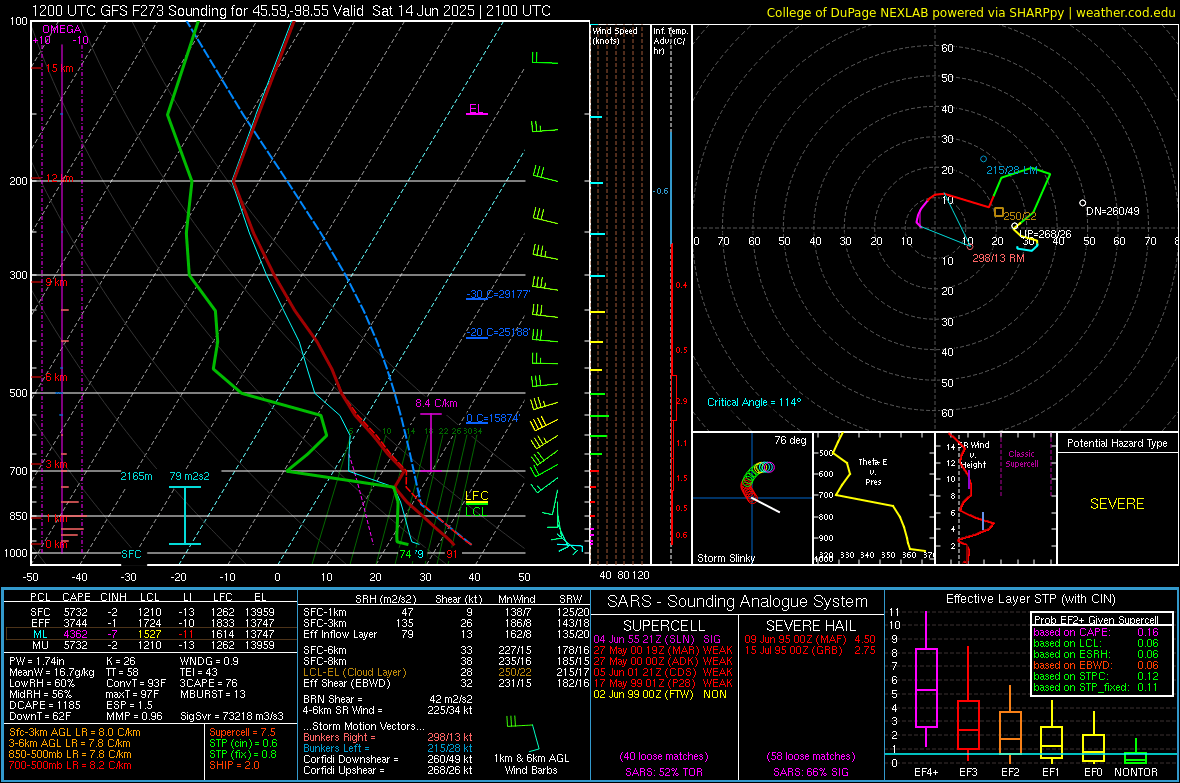Click the 'weather.cod.edu' credit text
The height and width of the screenshot is (783, 1180).
coord(1125,12)
